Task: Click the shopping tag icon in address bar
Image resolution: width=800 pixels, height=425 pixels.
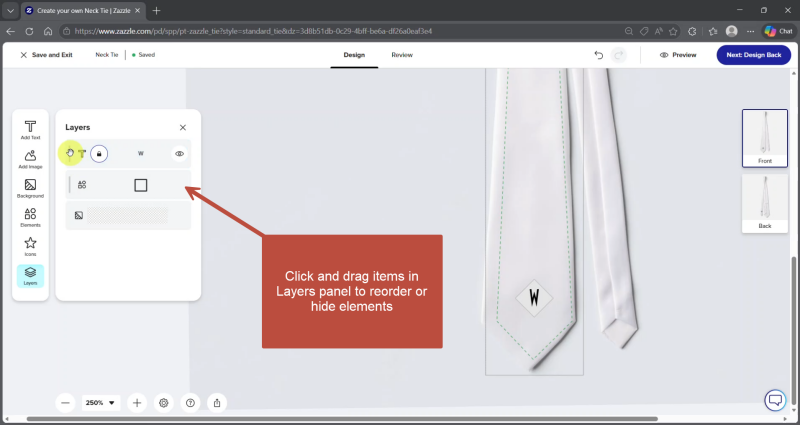Action: 644,31
